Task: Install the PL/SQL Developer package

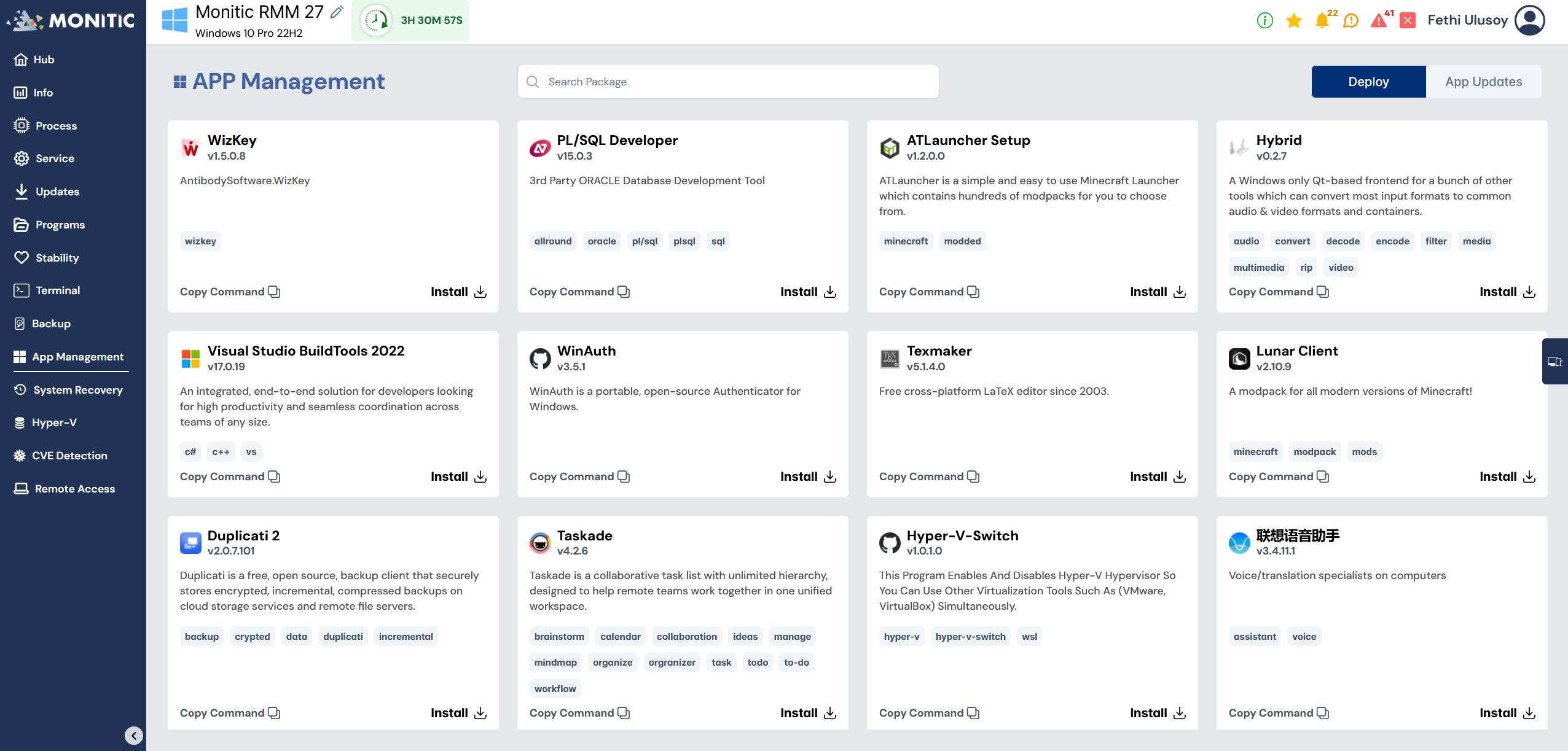Action: coord(807,292)
